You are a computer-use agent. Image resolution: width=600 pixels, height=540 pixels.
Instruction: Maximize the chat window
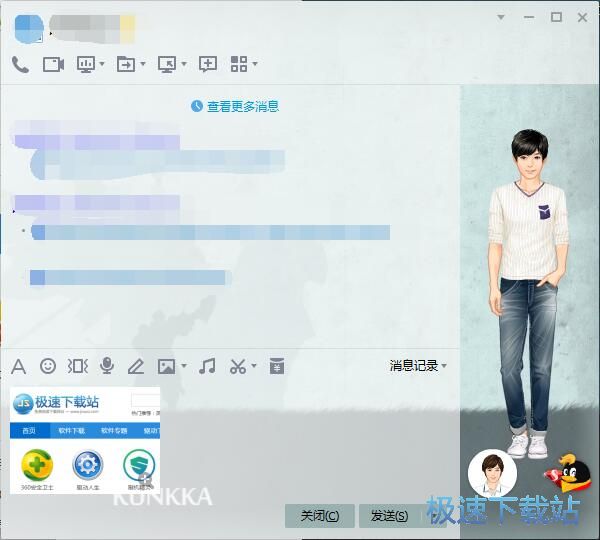point(556,17)
